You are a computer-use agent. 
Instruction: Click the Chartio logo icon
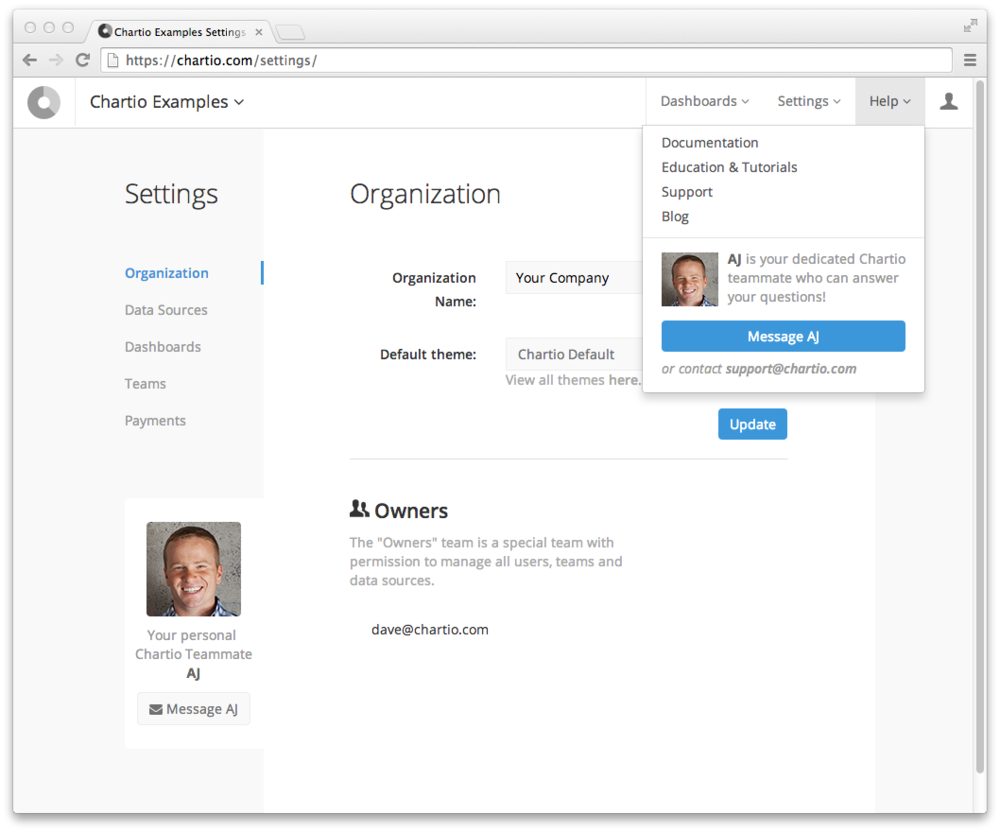[44, 102]
